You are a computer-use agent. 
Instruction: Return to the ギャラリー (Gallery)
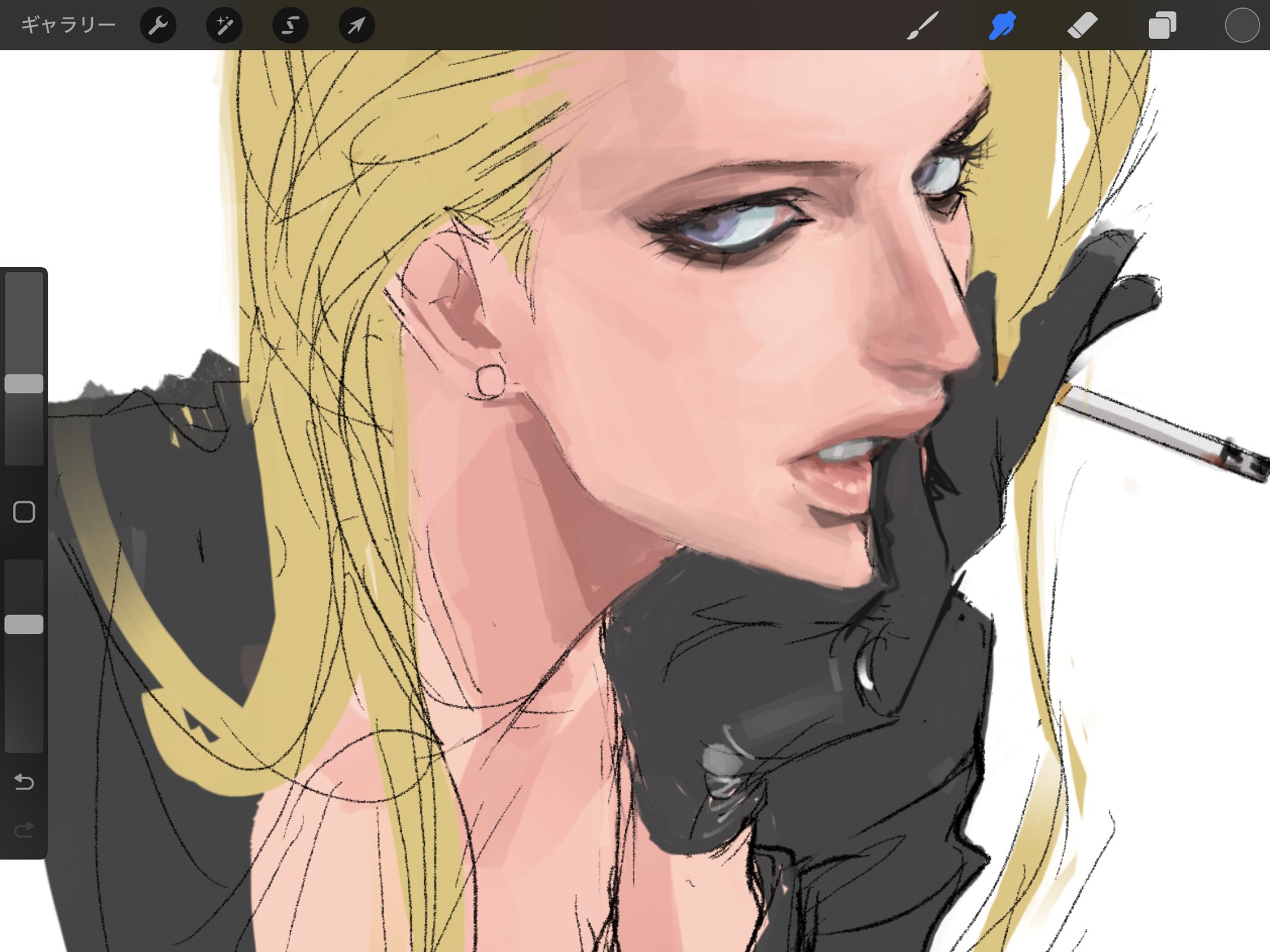pyautogui.click(x=68, y=25)
